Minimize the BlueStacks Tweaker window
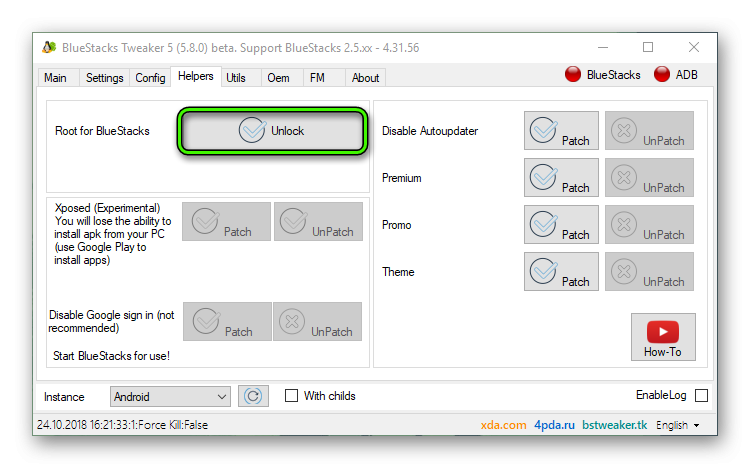 pos(603,47)
